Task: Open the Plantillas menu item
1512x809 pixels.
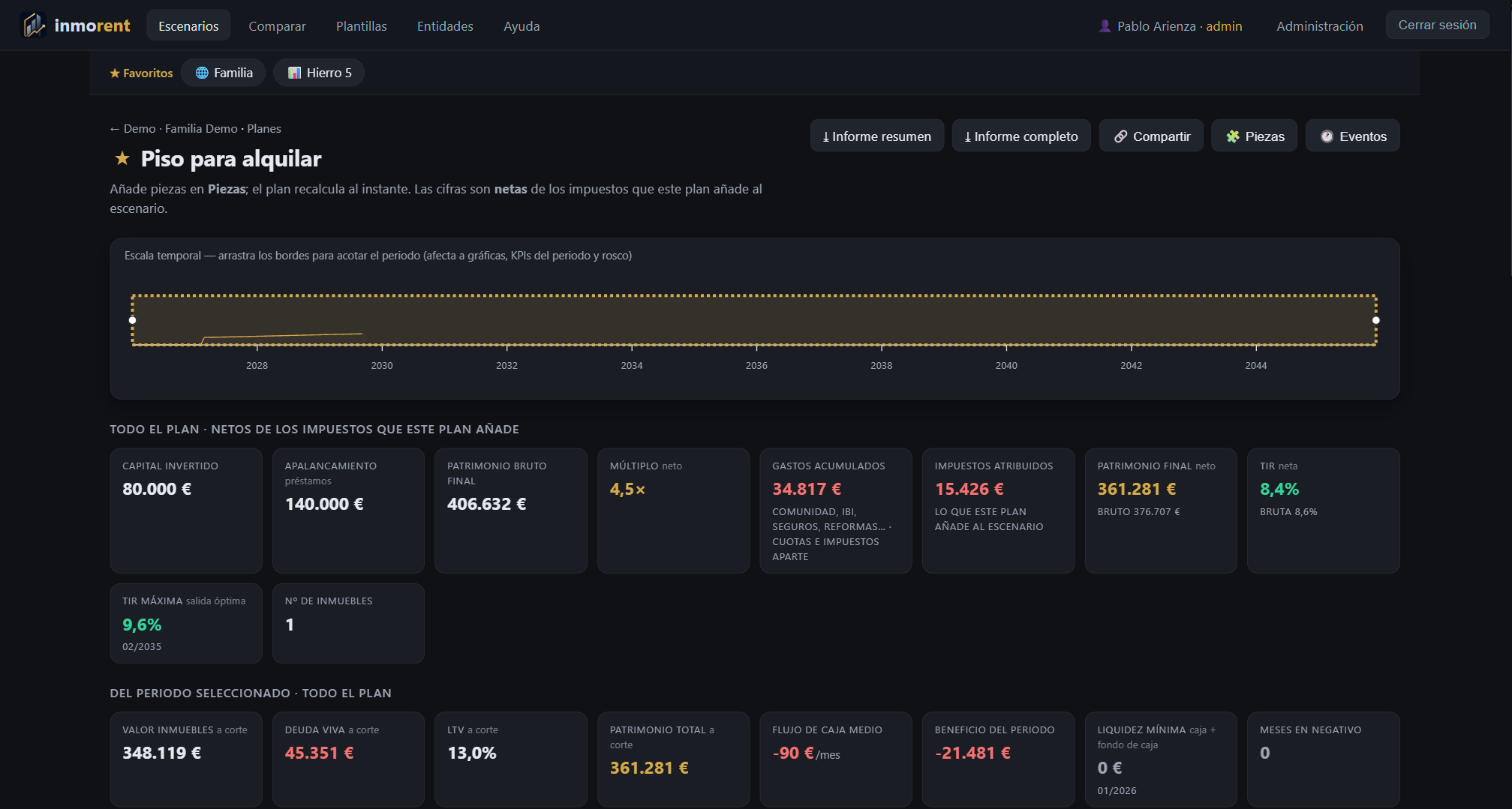Action: click(x=362, y=26)
